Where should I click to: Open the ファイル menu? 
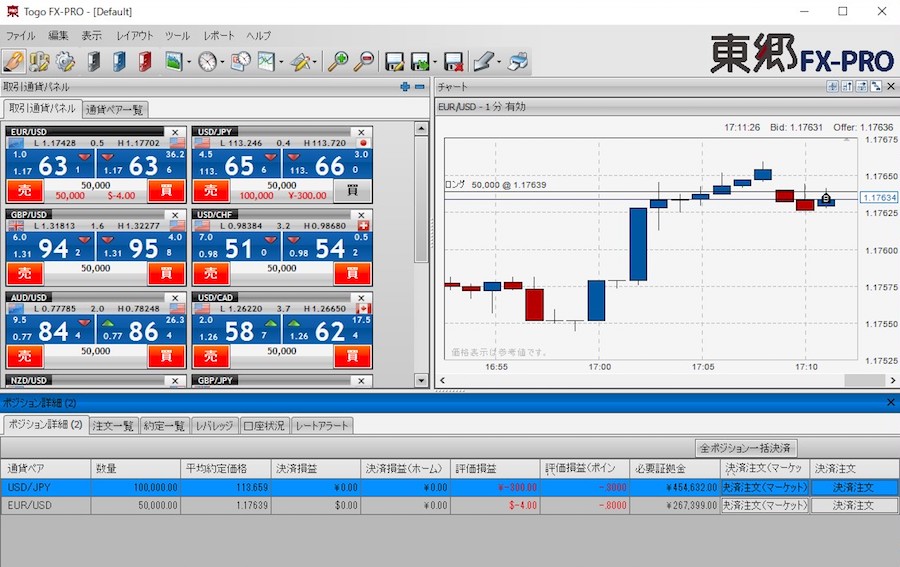click(x=21, y=36)
